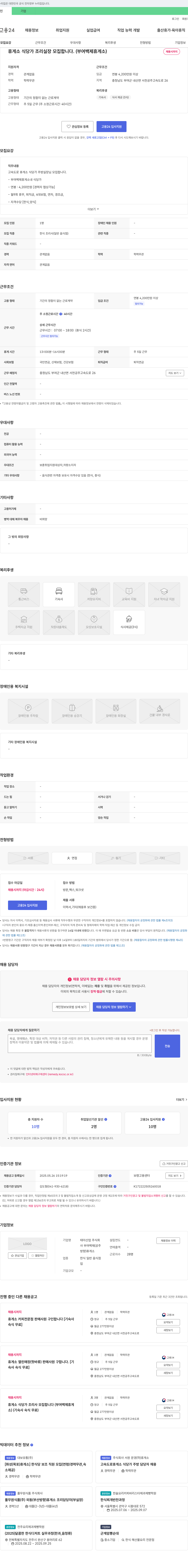Open 더보기 next to 입사지원 현황

point(181,1100)
